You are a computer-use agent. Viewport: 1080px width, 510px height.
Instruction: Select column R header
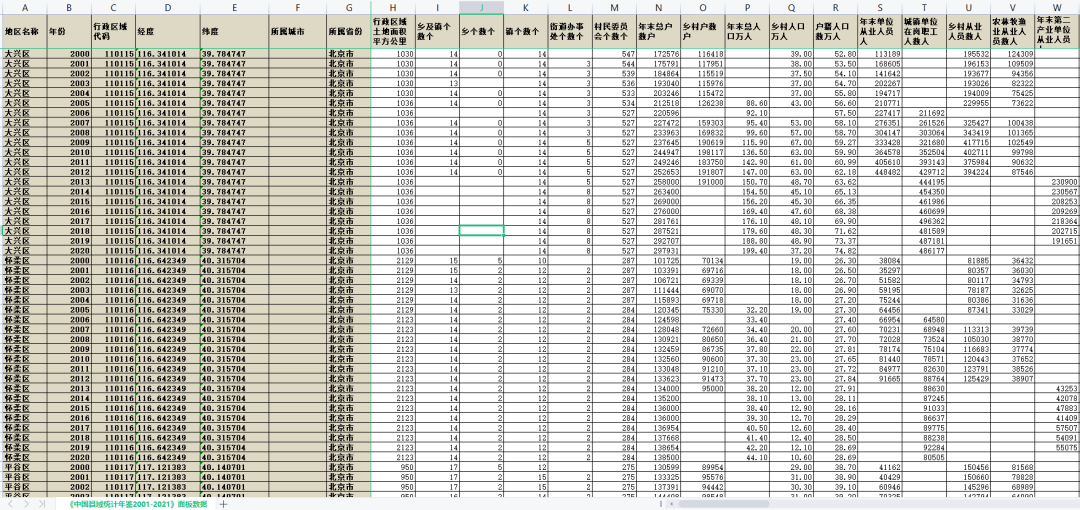pos(835,7)
